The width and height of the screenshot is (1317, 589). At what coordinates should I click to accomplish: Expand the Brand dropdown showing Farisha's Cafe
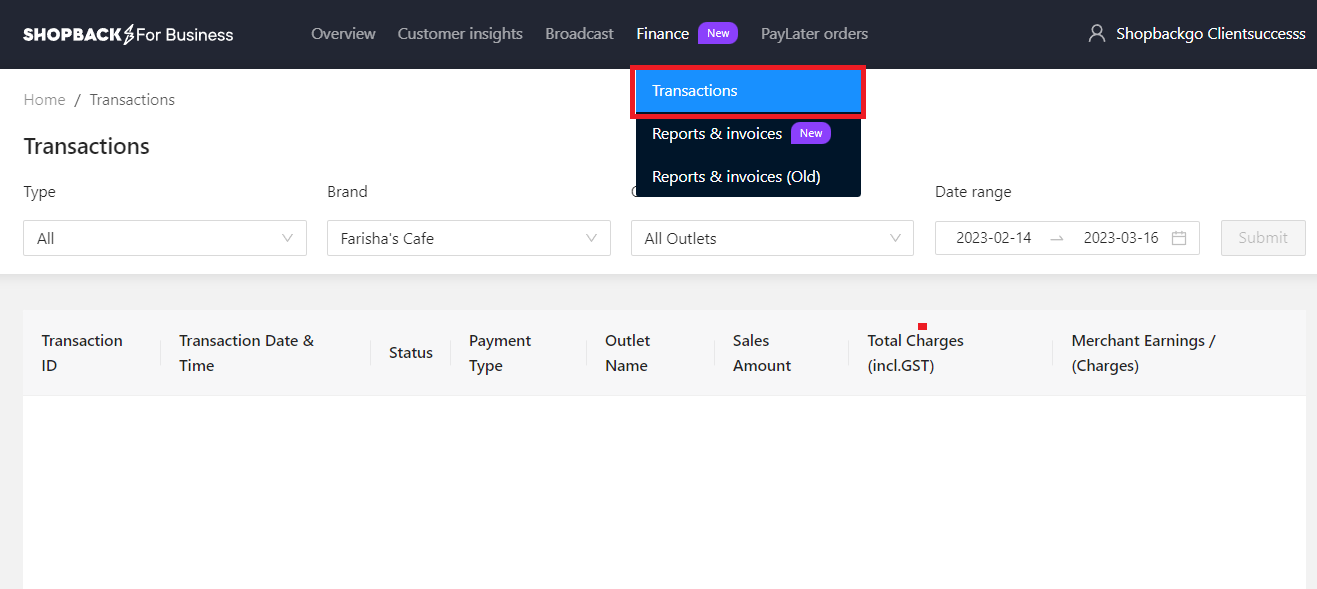coord(468,238)
